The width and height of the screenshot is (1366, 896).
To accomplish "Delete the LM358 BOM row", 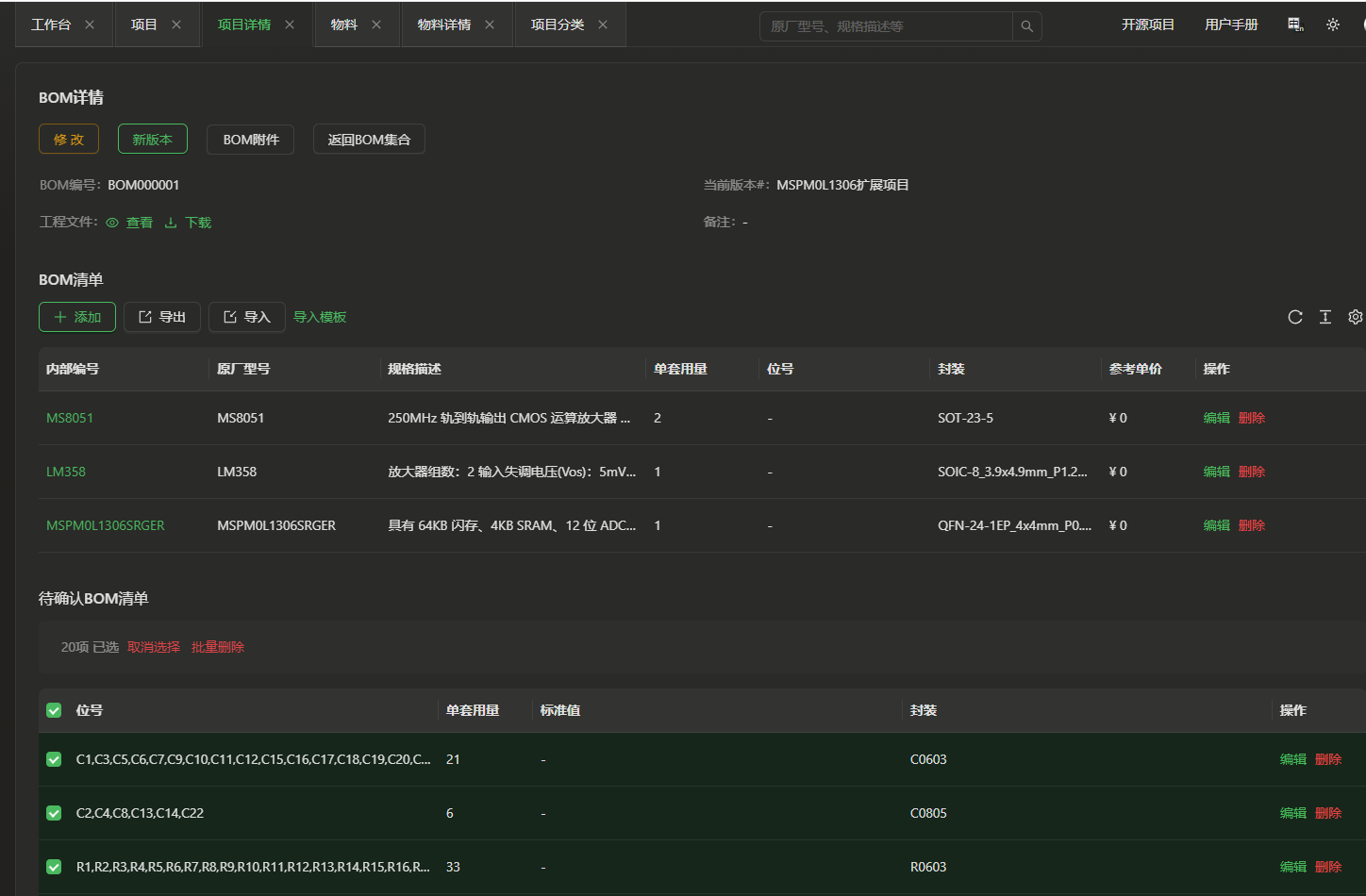I will pyautogui.click(x=1252, y=472).
